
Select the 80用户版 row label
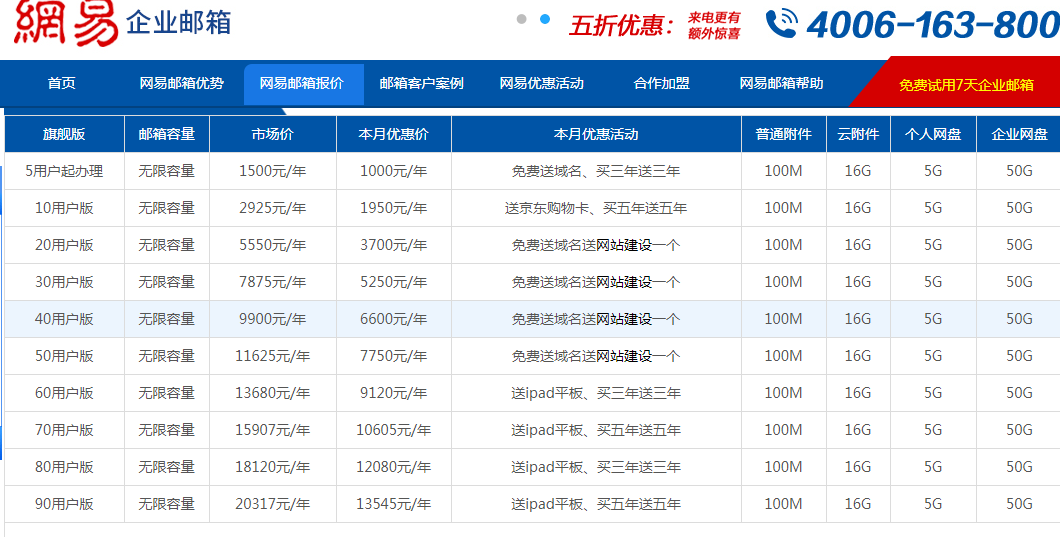pyautogui.click(x=64, y=467)
